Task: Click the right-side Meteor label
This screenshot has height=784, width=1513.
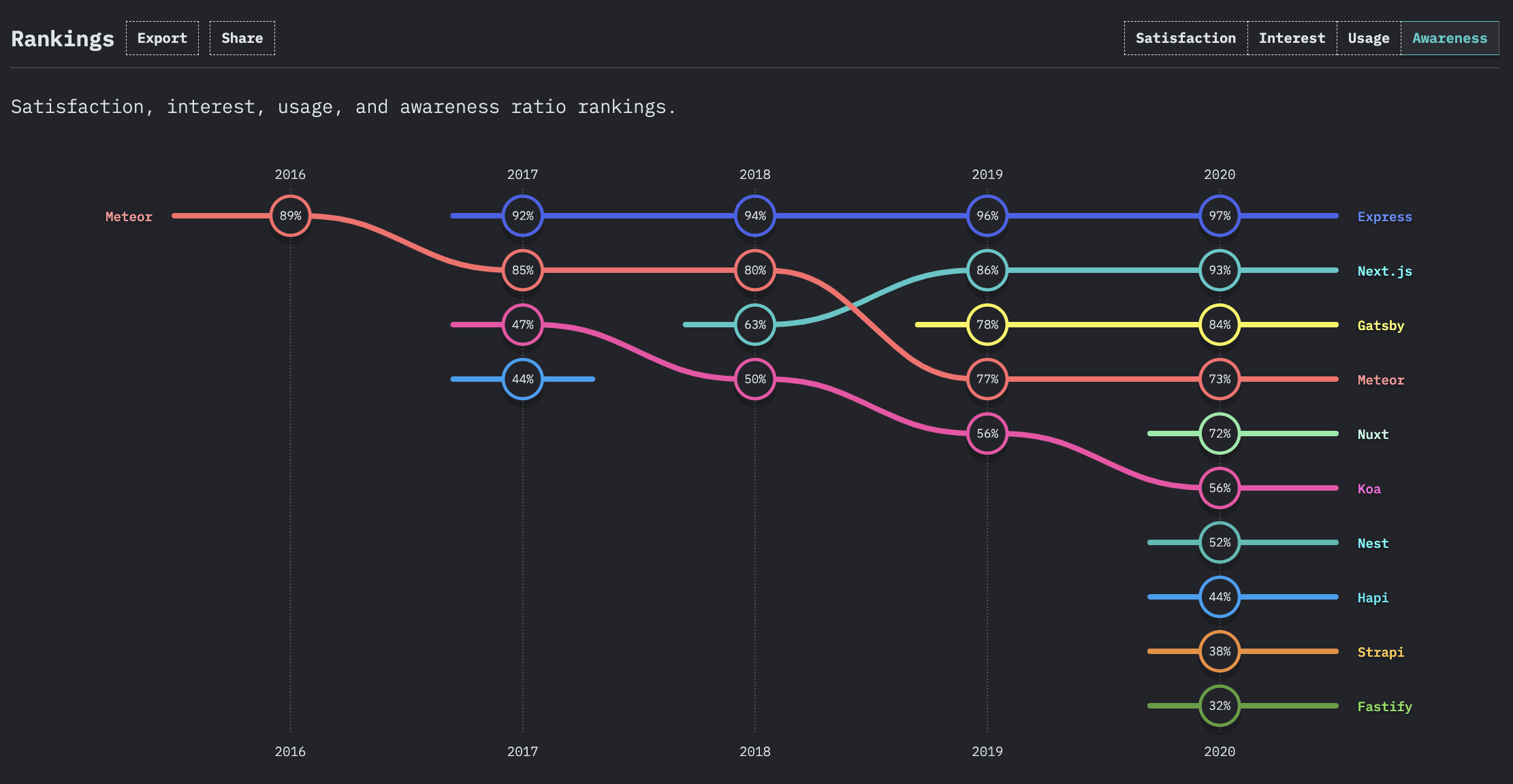Action: point(1381,380)
